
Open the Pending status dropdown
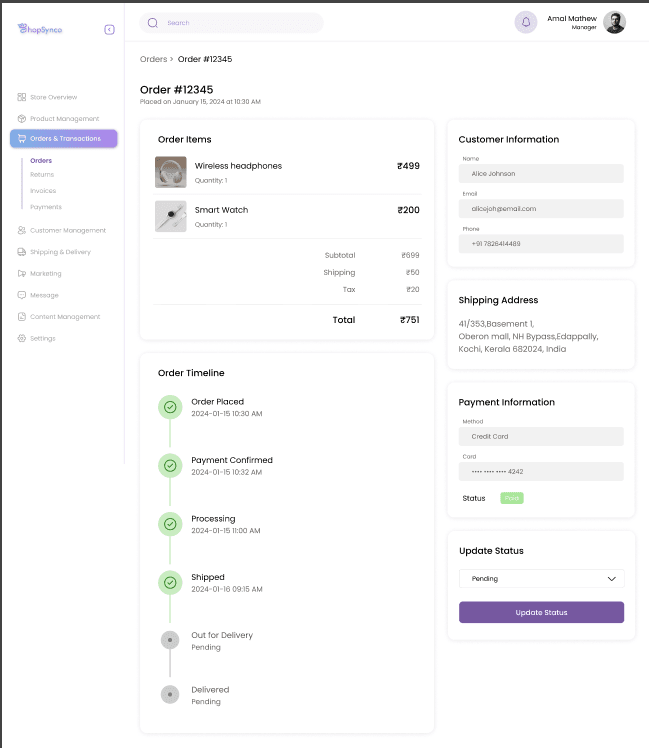pyautogui.click(x=541, y=579)
